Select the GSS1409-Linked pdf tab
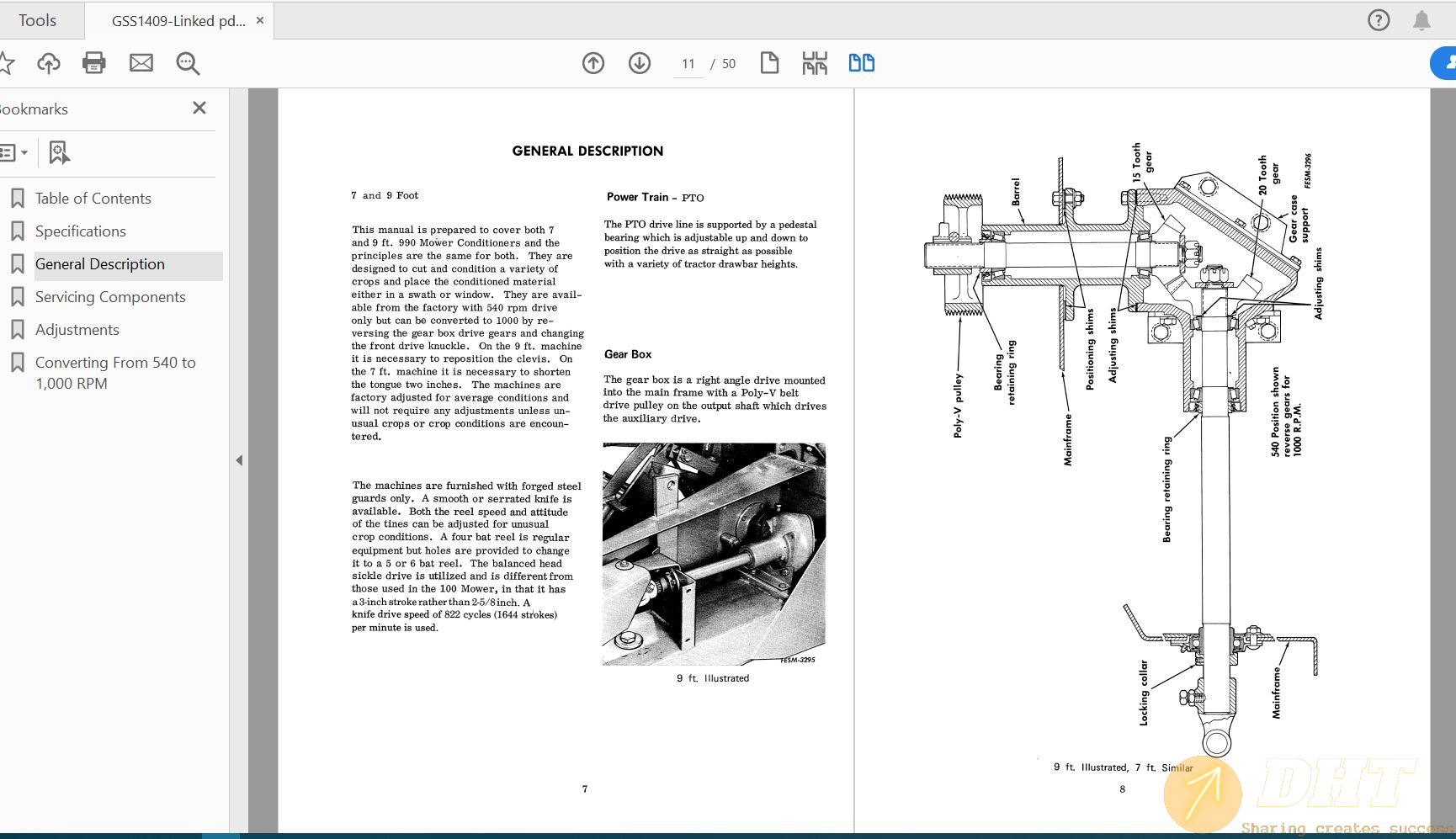The width and height of the screenshot is (1456, 839). tap(178, 21)
